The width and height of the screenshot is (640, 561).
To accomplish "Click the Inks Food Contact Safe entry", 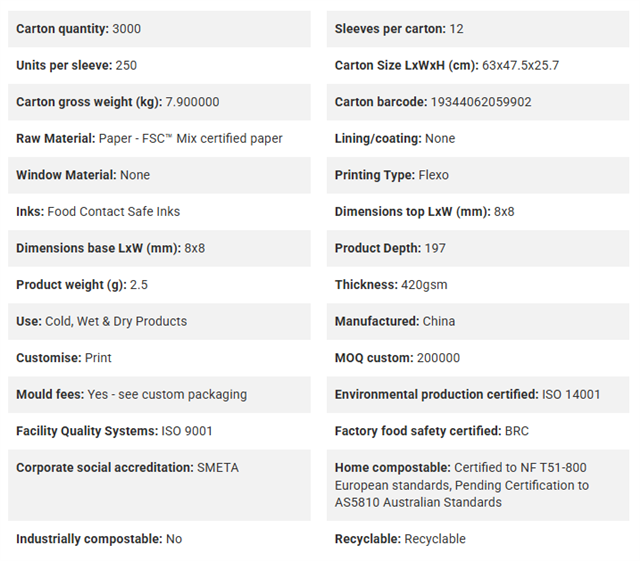I will 98,211.
